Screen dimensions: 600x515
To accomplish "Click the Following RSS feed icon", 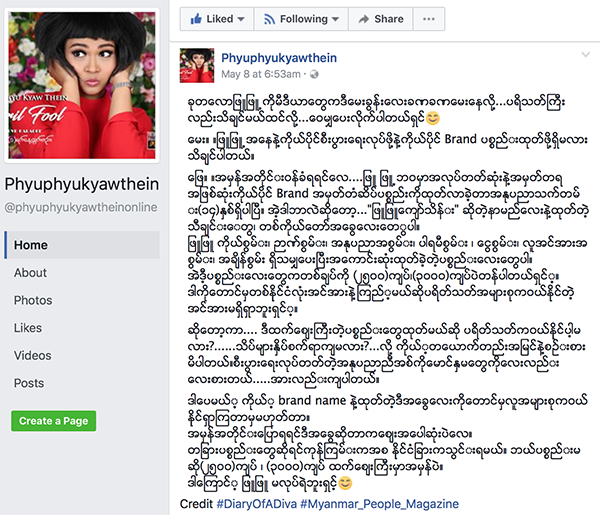I will [269, 19].
